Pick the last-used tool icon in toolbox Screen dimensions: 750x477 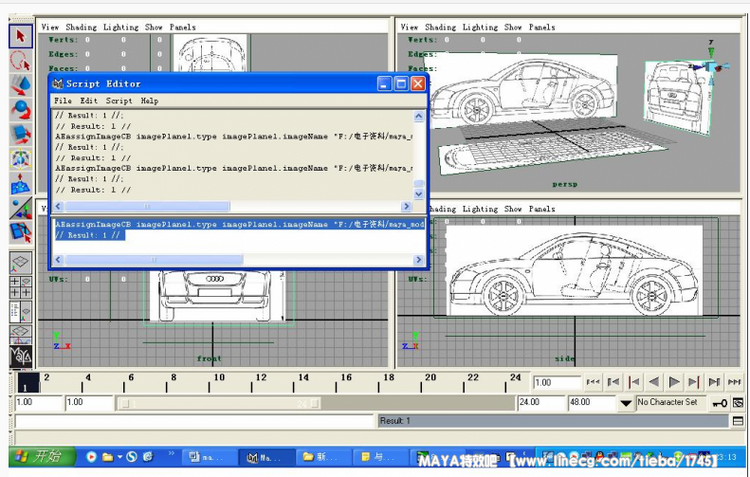coord(21,233)
